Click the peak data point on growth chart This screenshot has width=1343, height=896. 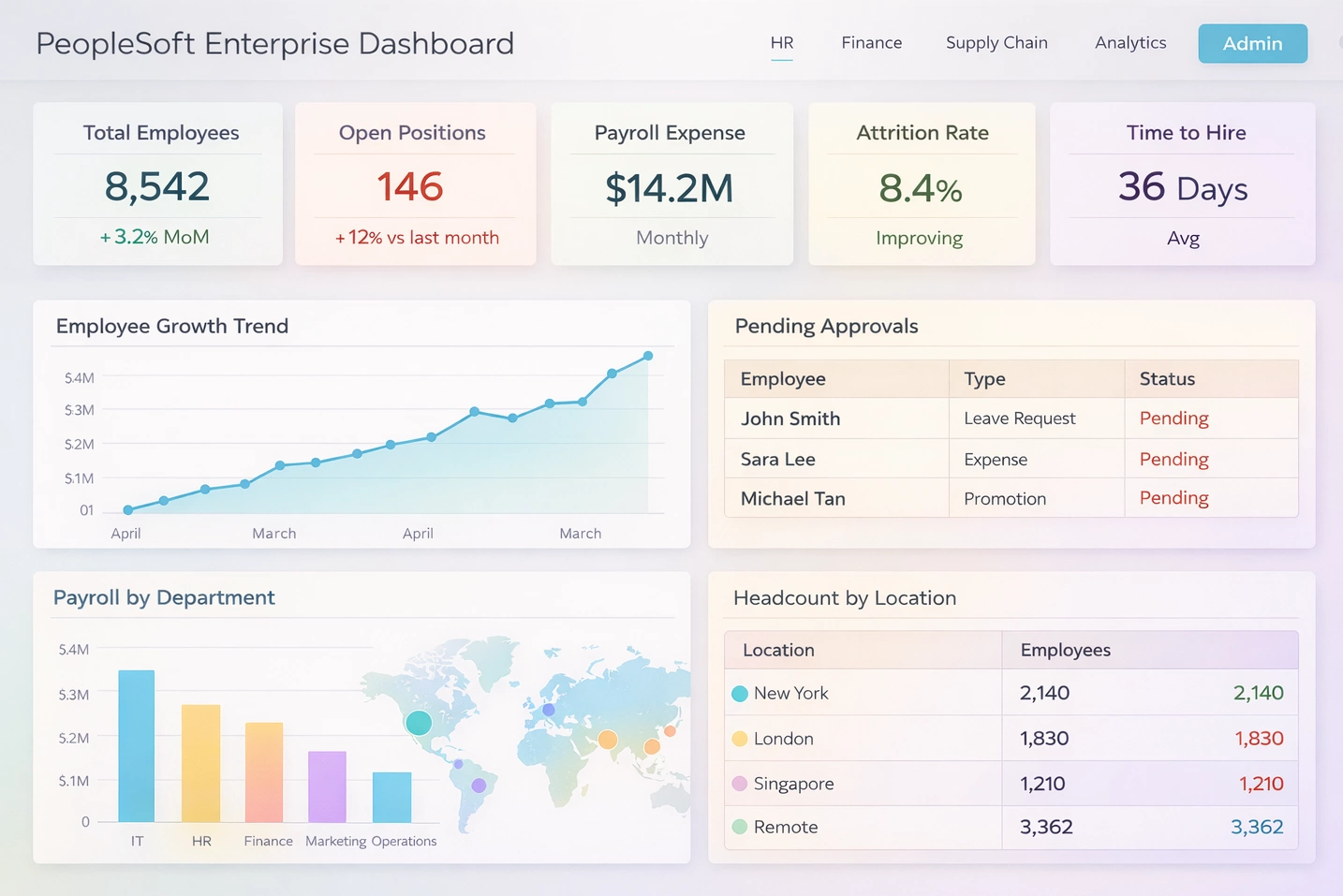(647, 356)
